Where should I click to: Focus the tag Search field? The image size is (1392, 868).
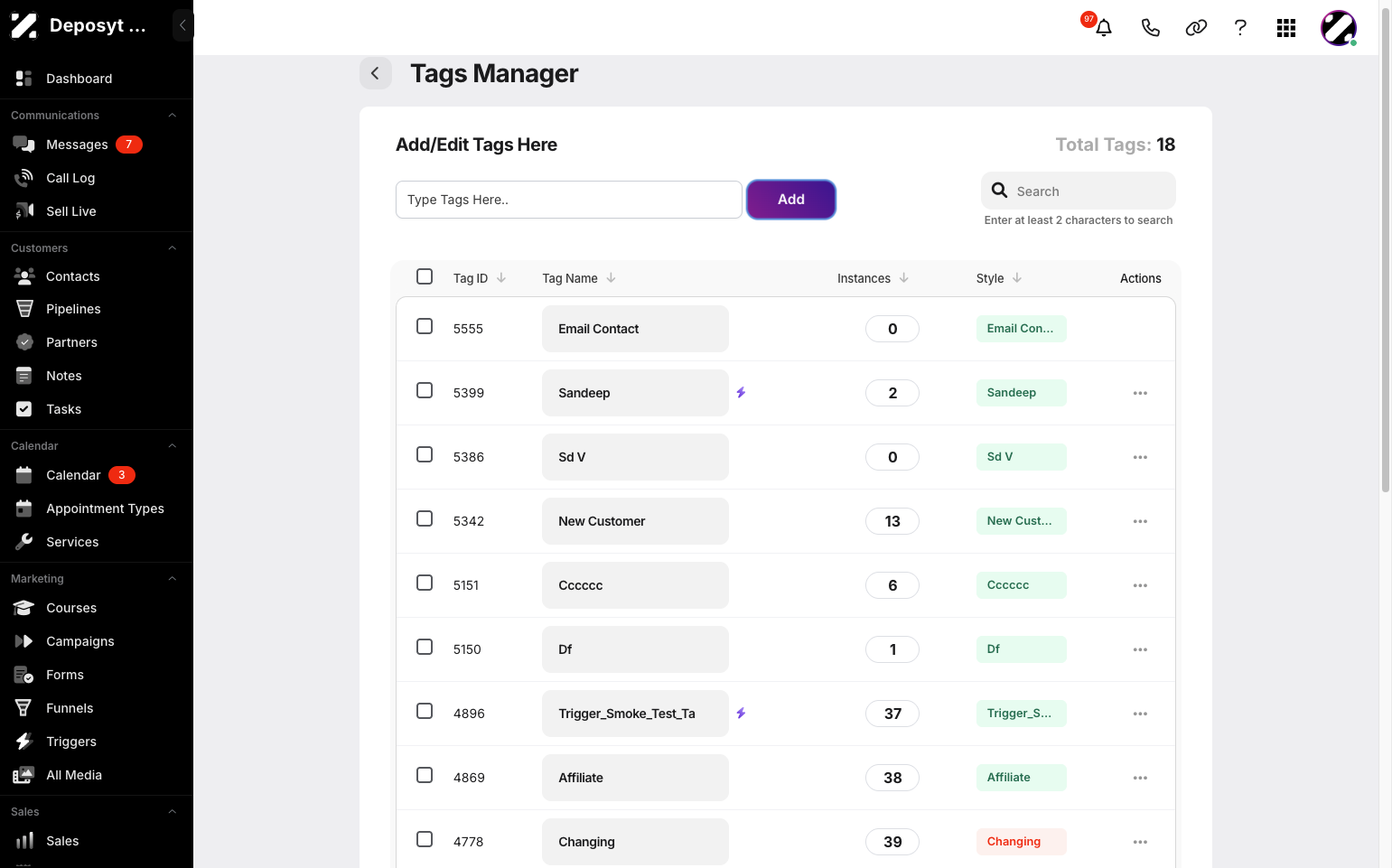coord(1079,191)
